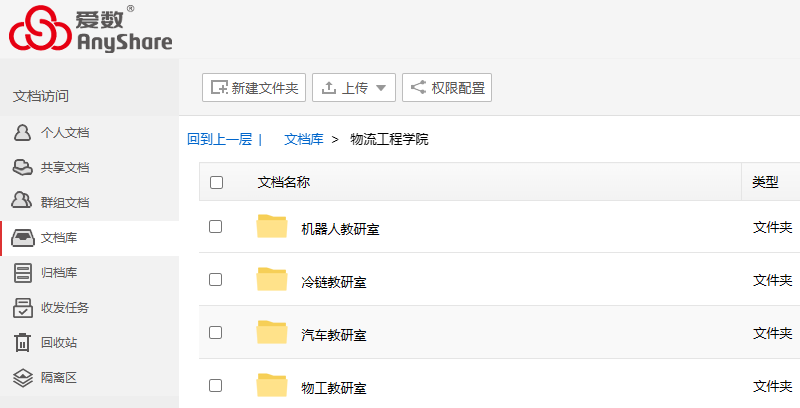Click the 回到上一层 back link
Viewport: 800px width, 408px height.
click(x=220, y=140)
